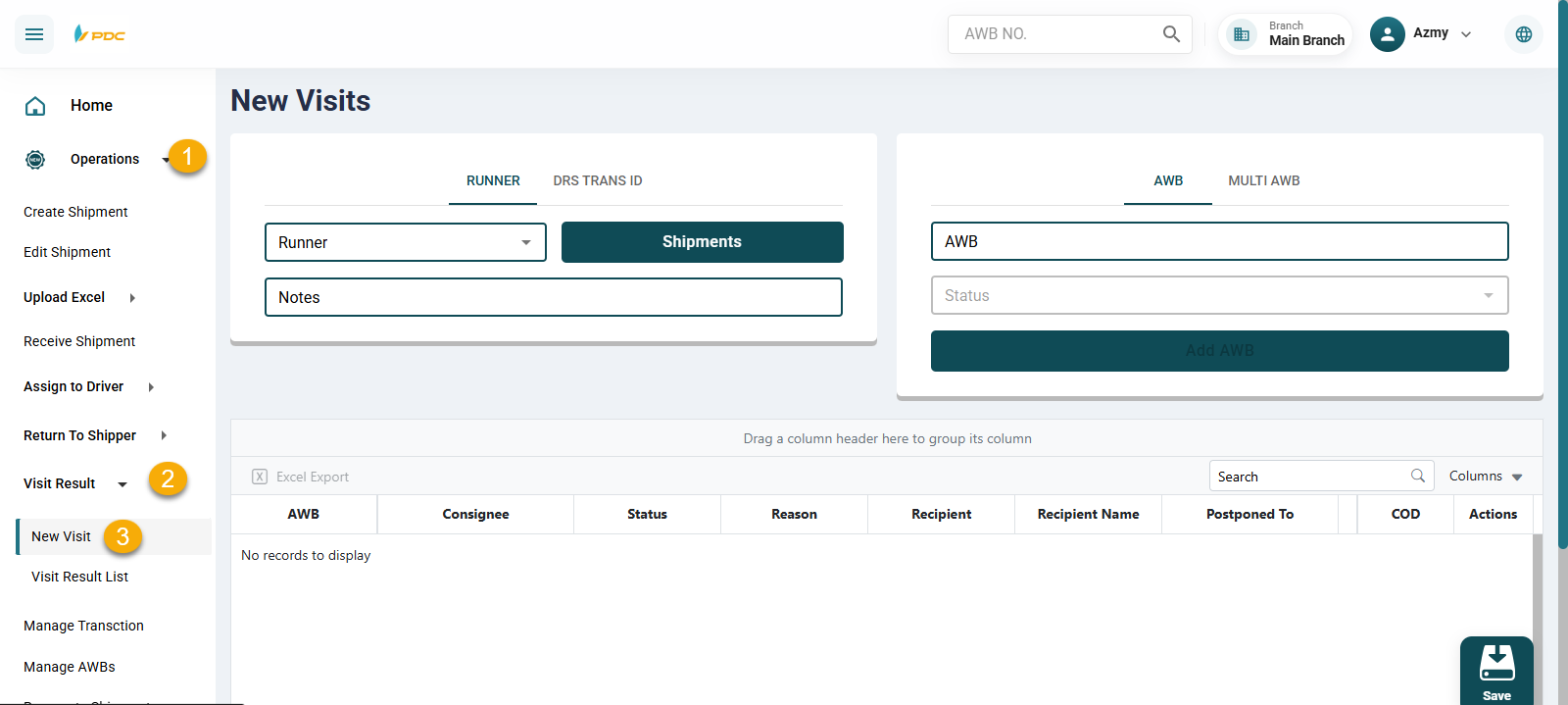Click into the Notes input field
Image resolution: width=1568 pixels, height=705 pixels.
point(553,297)
